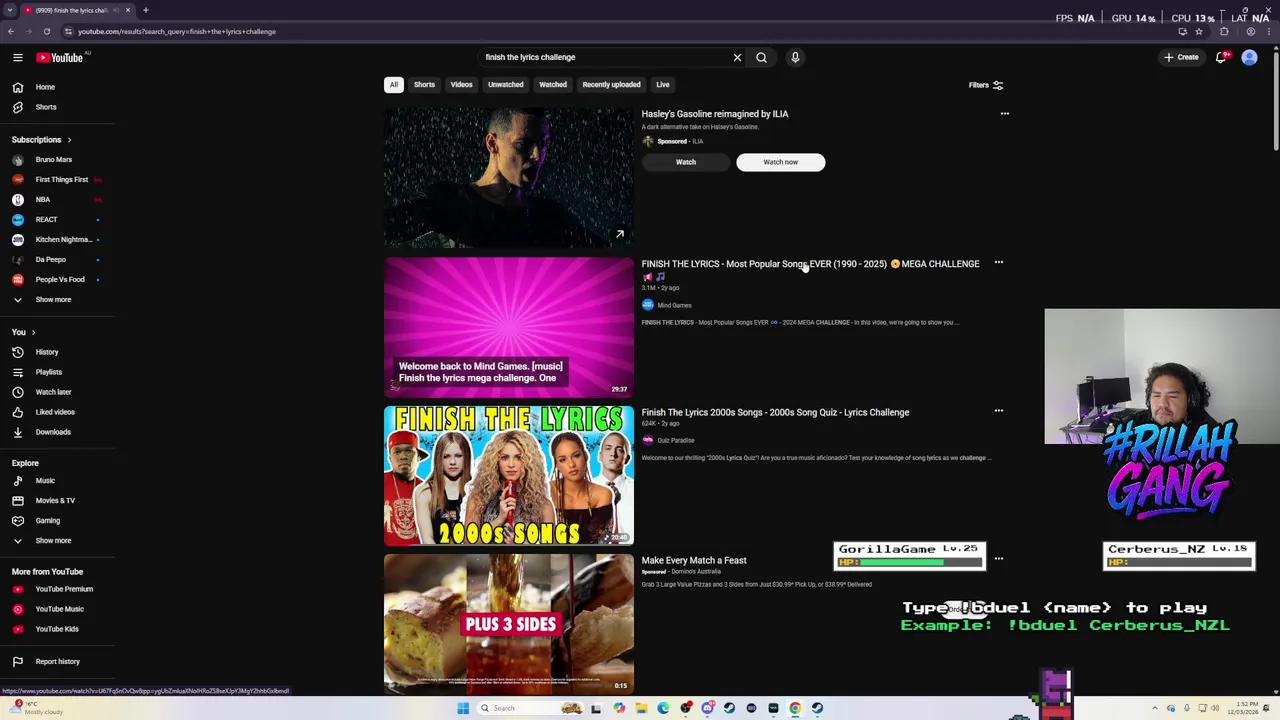1280x720 pixels.
Task: Select the Recently uploaded filter chip
Action: pyautogui.click(x=611, y=85)
